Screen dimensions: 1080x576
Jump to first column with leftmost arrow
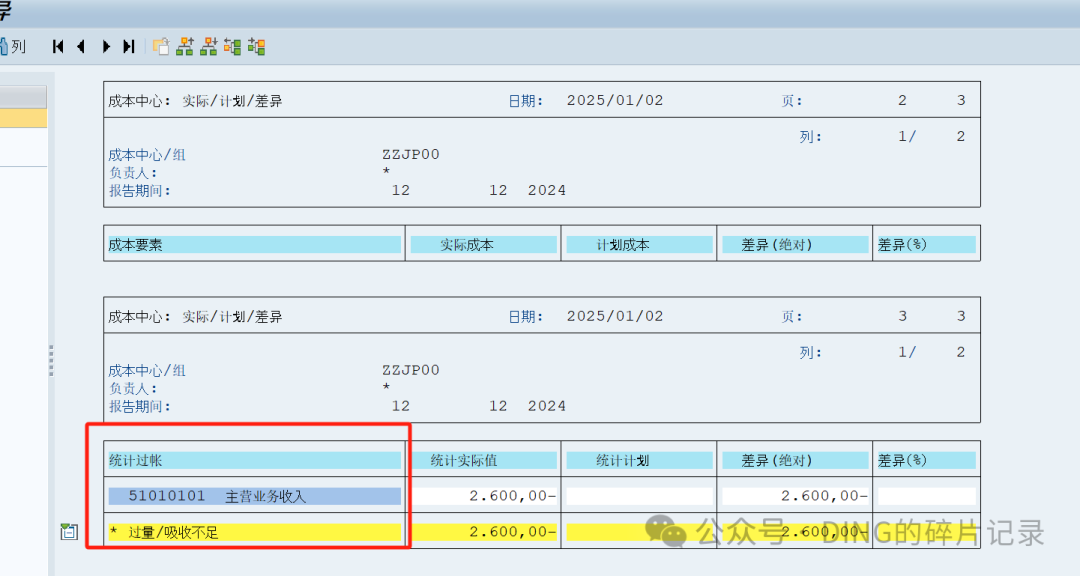[x=58, y=46]
